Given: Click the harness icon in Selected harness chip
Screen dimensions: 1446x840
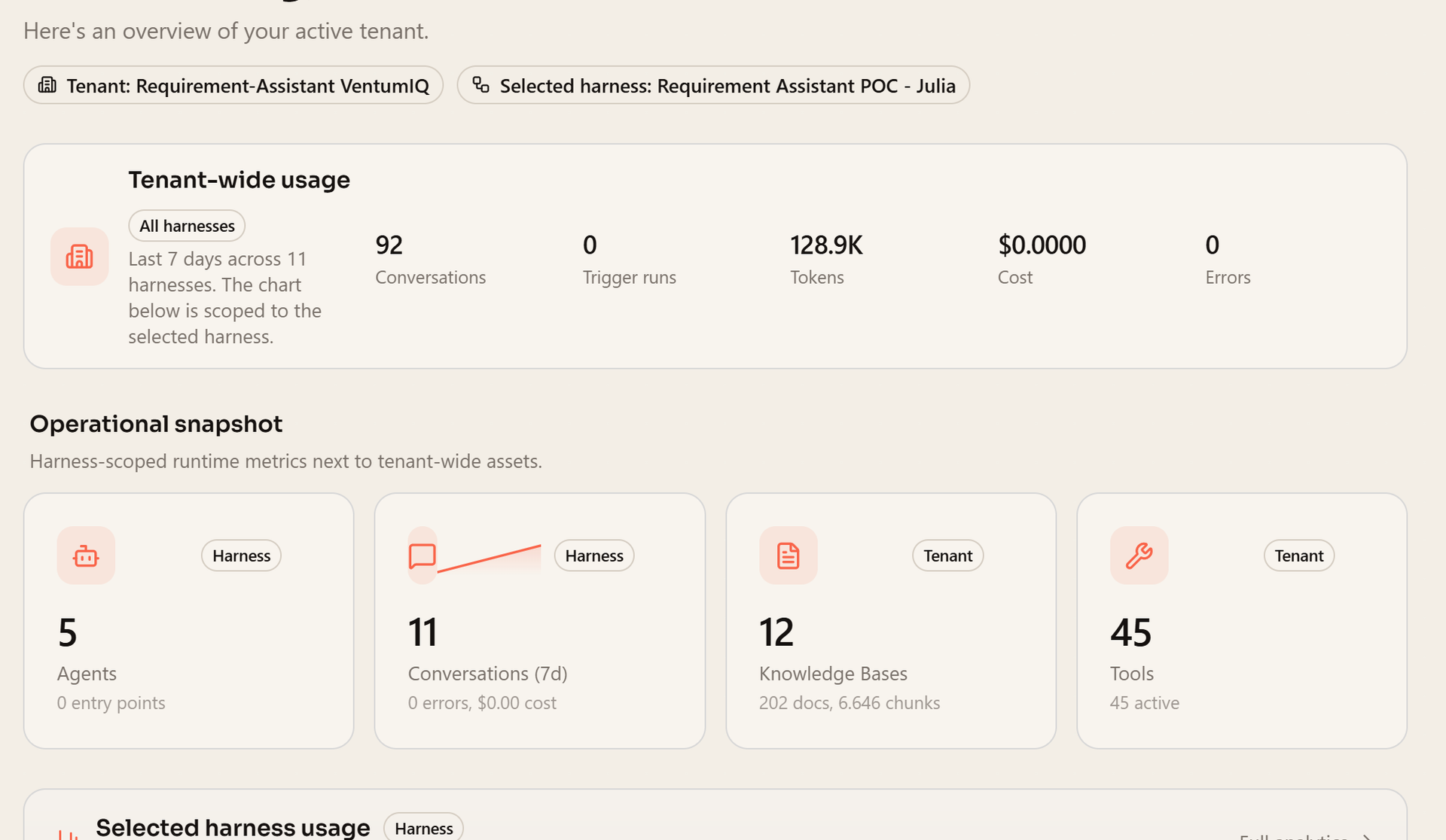Looking at the screenshot, I should pos(480,85).
